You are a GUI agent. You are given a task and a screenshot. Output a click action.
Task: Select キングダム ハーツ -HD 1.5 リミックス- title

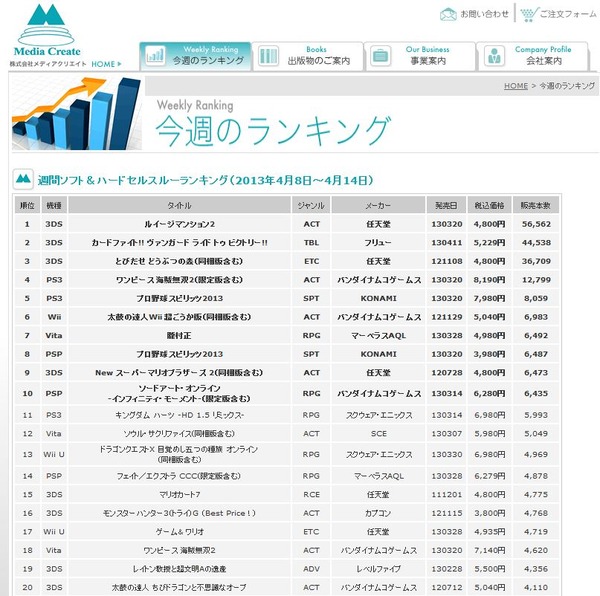(x=179, y=415)
